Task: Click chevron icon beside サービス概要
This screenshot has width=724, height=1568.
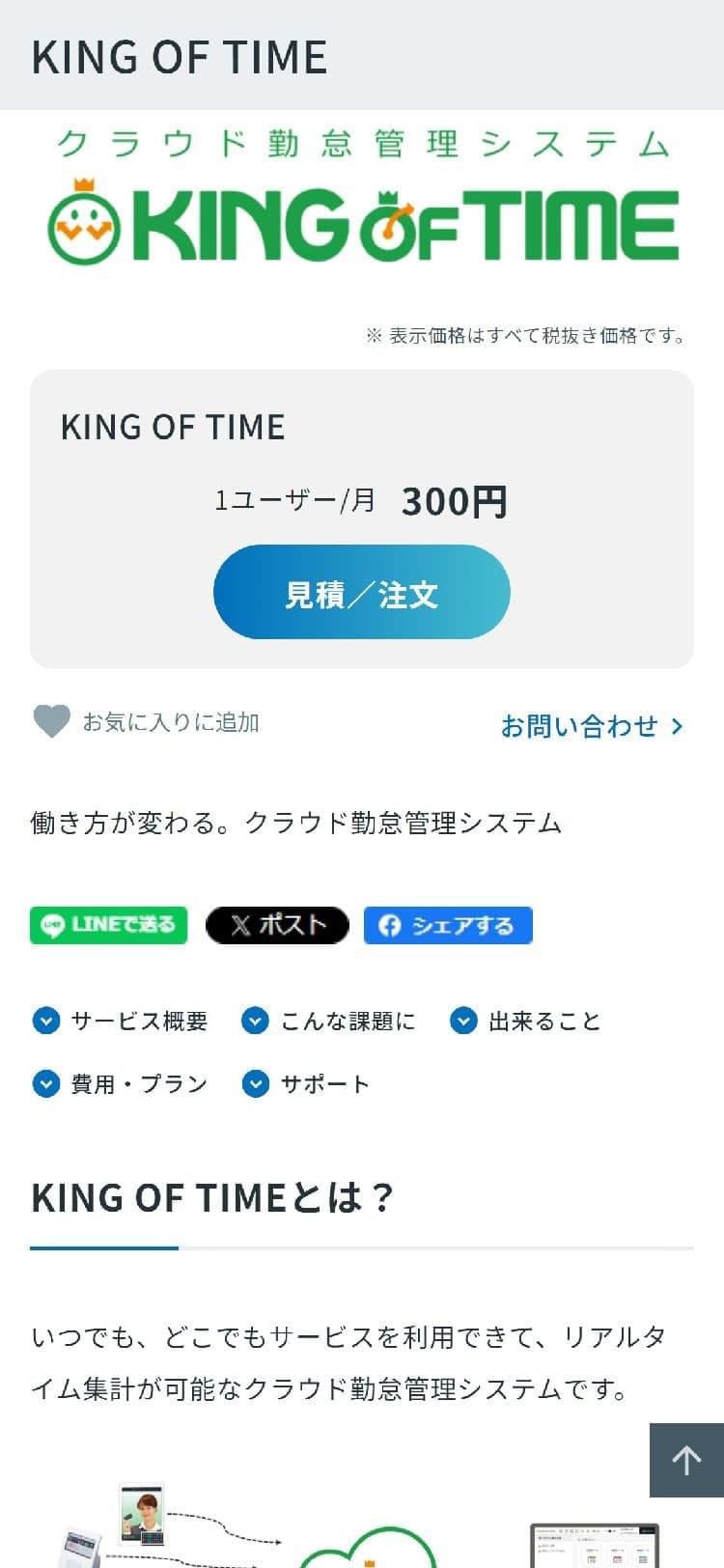Action: pos(46,1021)
